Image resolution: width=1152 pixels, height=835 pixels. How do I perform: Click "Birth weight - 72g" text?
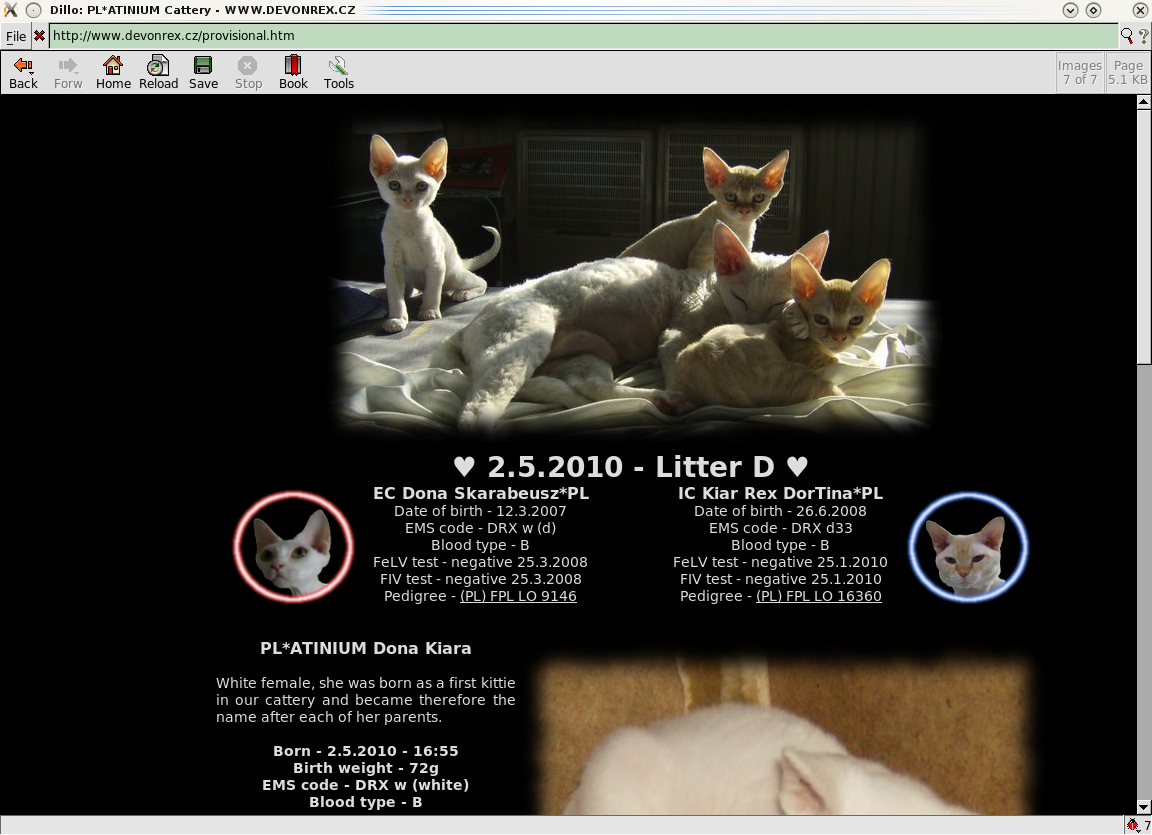[366, 768]
